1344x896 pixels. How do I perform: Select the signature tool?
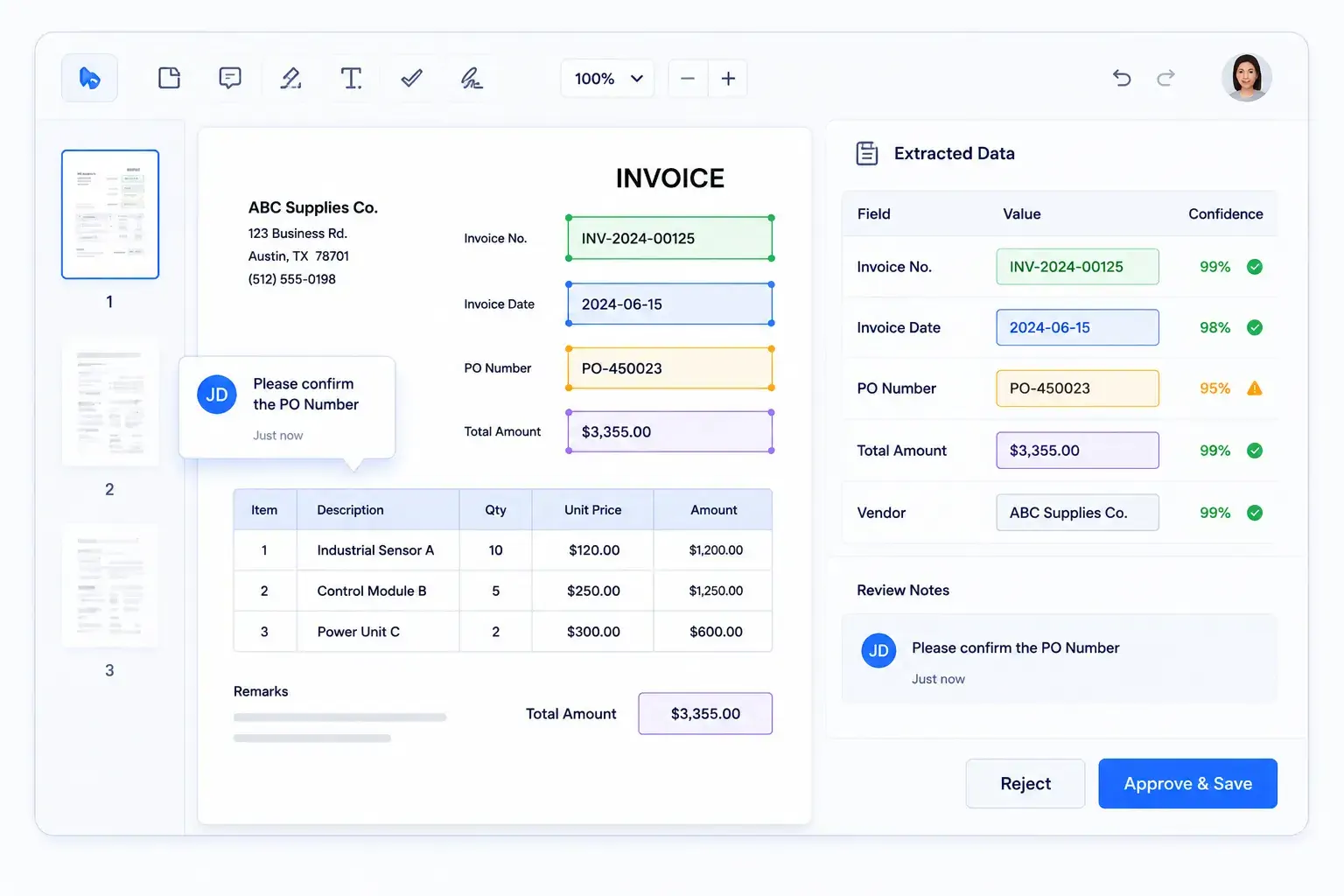472,78
